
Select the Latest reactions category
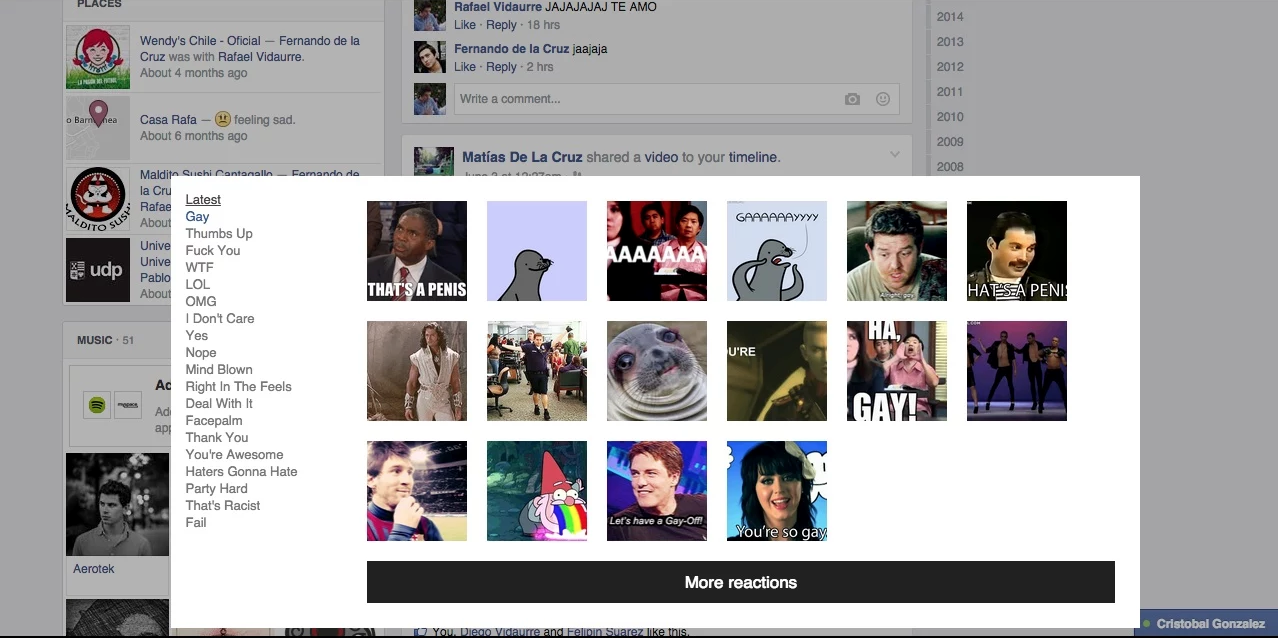[x=203, y=200]
